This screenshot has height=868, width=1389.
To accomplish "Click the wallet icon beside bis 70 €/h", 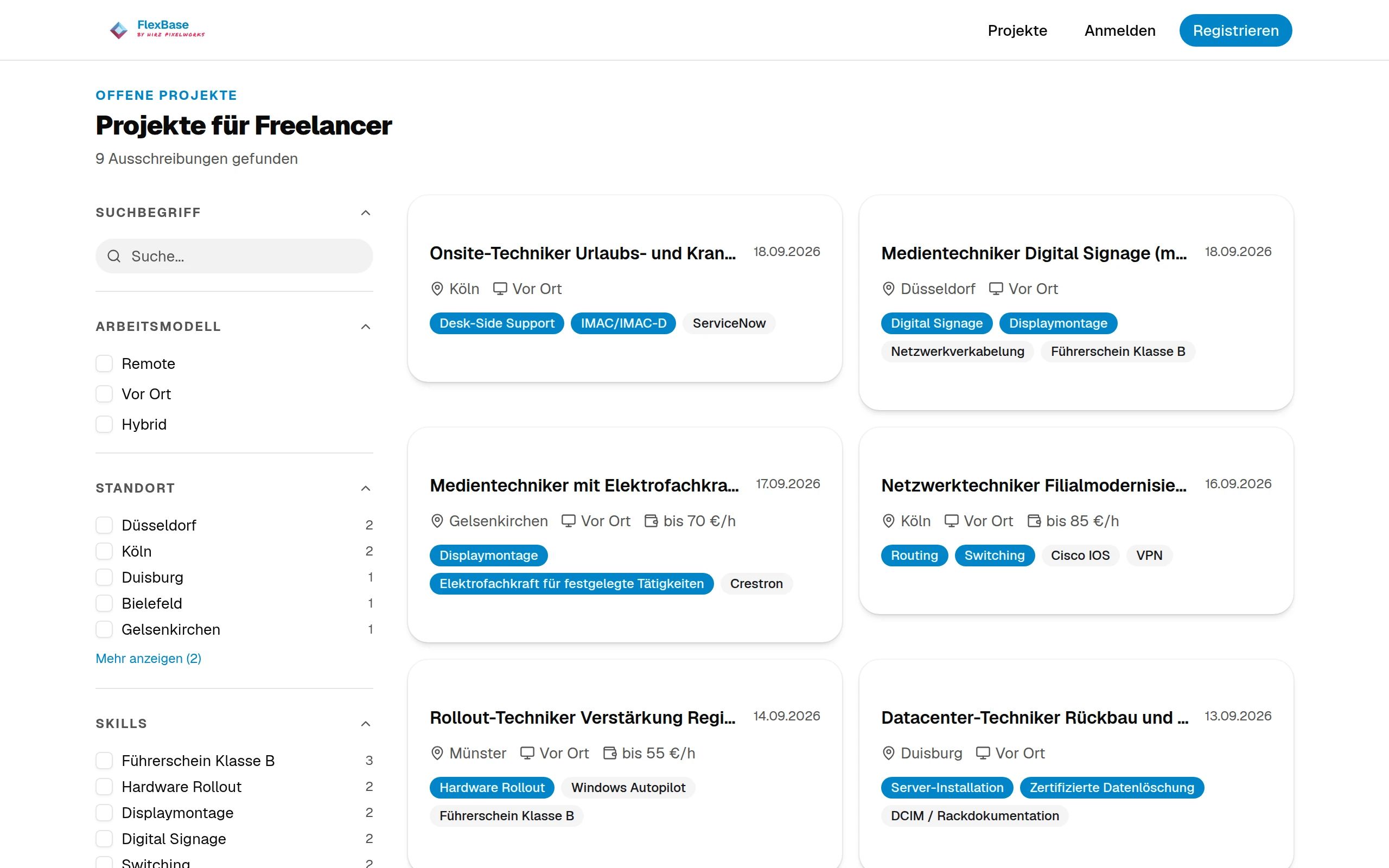I will (x=651, y=521).
